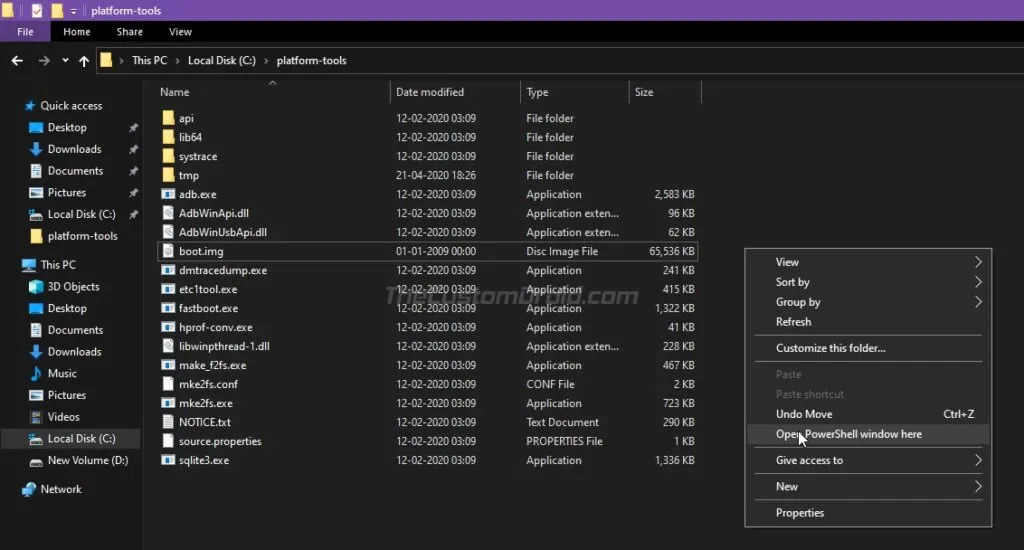Click the sqlite3.exe file icon
This screenshot has height=550, width=1024.
(168, 460)
